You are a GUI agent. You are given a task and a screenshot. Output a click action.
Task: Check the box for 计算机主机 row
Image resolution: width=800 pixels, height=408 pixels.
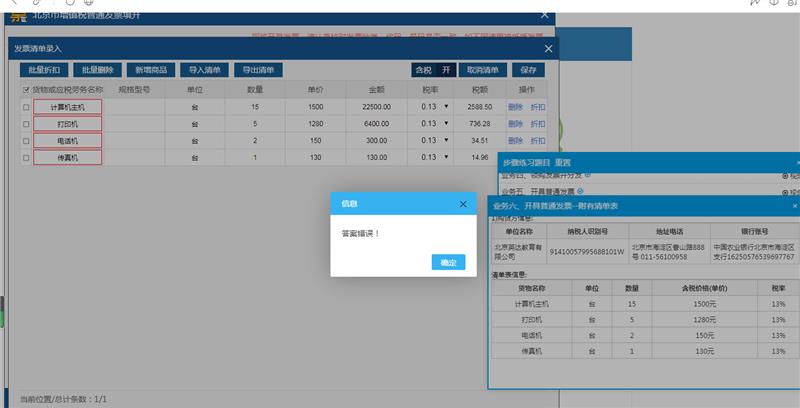point(26,107)
